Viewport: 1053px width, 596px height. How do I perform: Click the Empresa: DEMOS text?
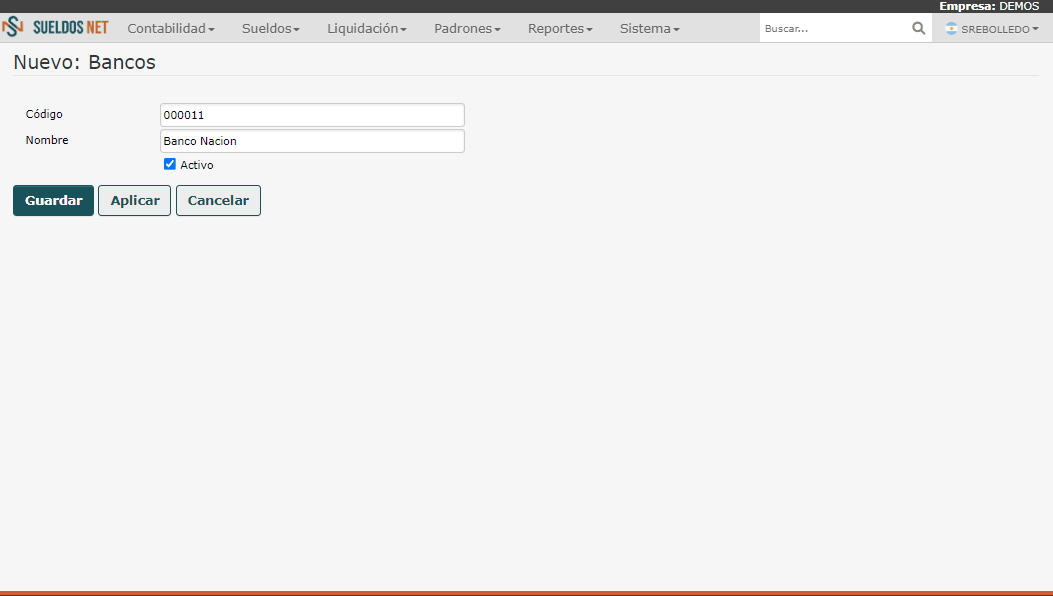[x=989, y=6]
